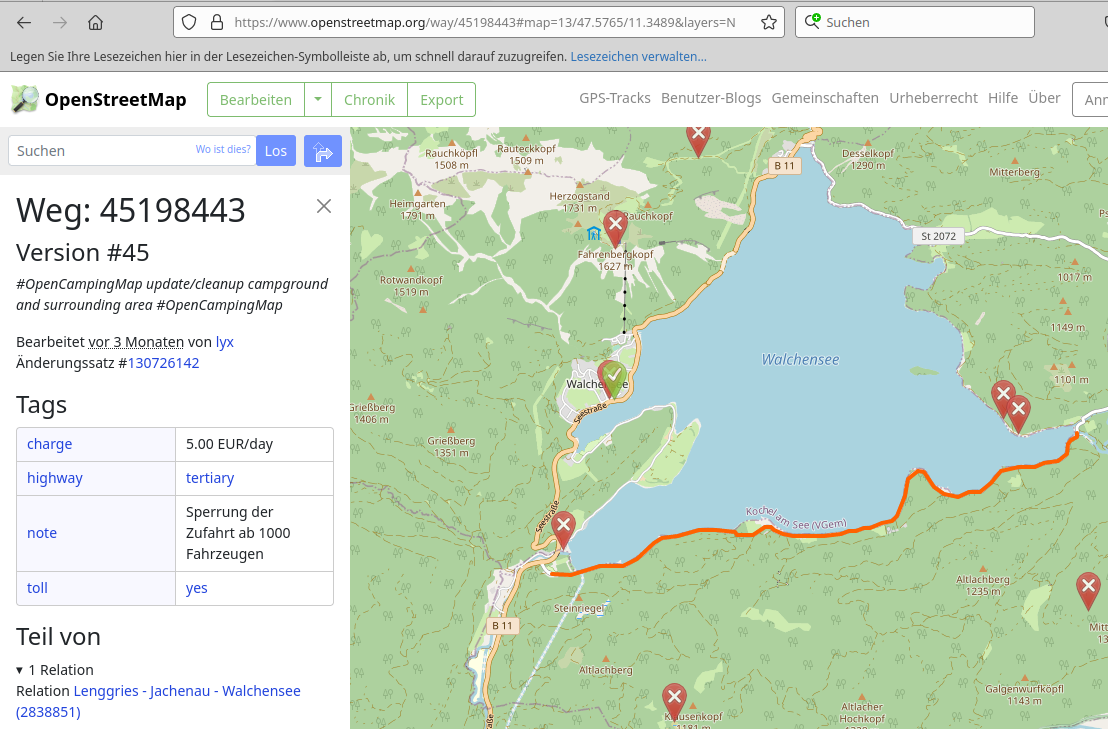Click green checkmark marker at Walchensee

(613, 377)
